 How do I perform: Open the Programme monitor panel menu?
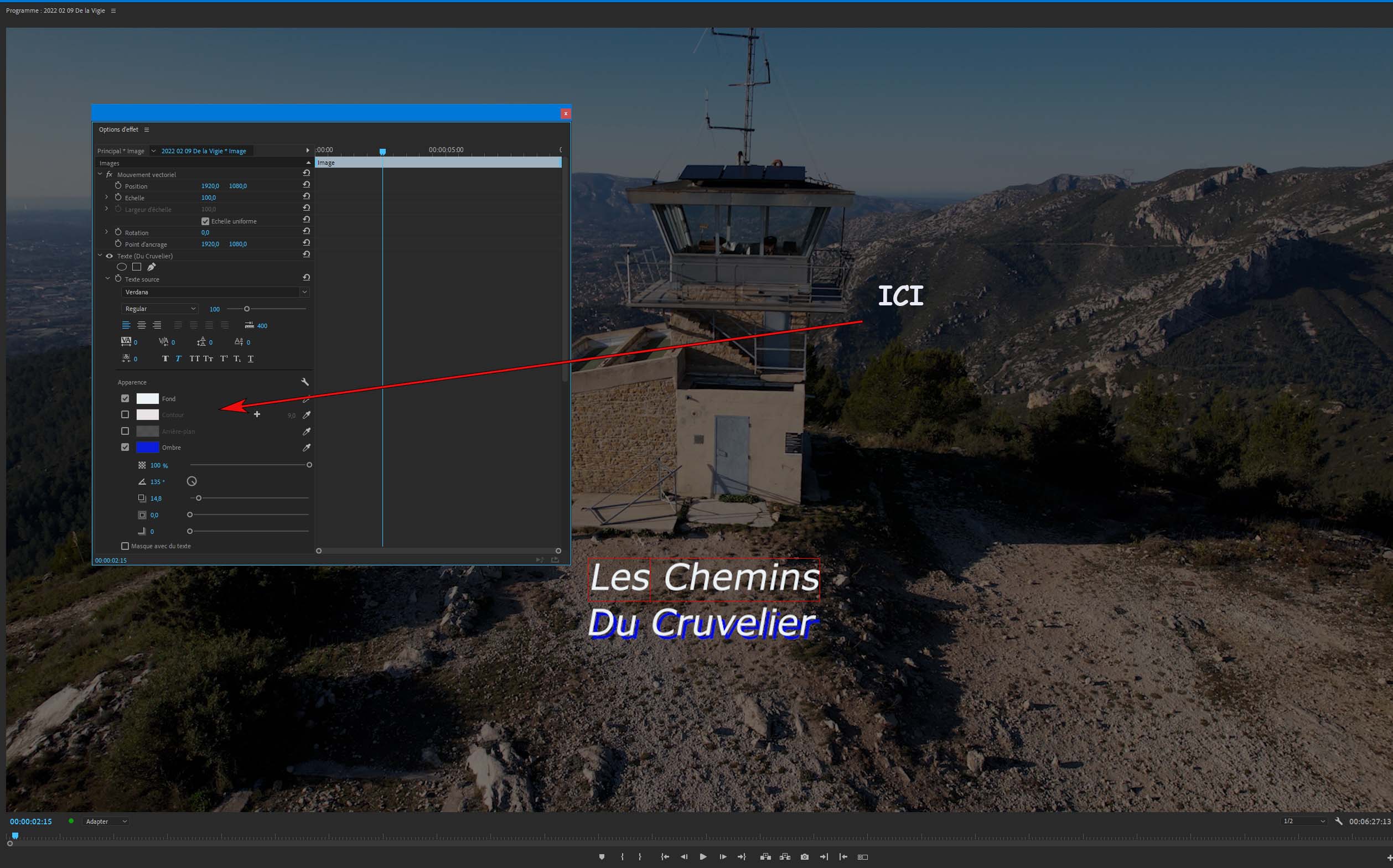pos(113,11)
